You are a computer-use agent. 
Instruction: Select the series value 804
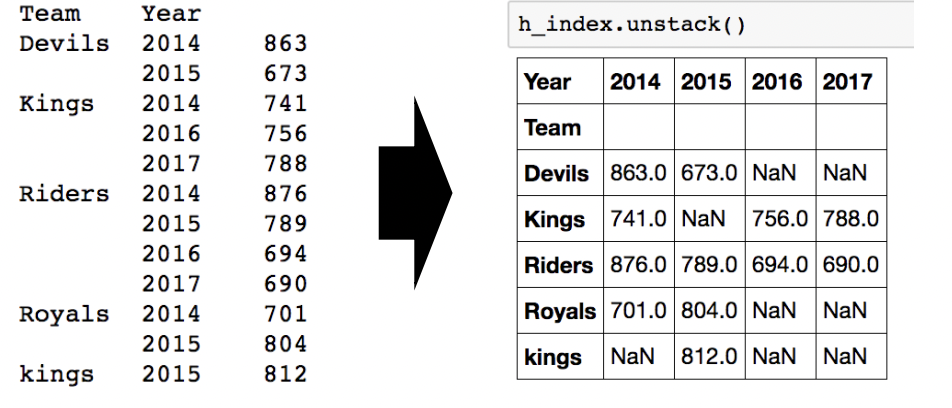click(286, 344)
